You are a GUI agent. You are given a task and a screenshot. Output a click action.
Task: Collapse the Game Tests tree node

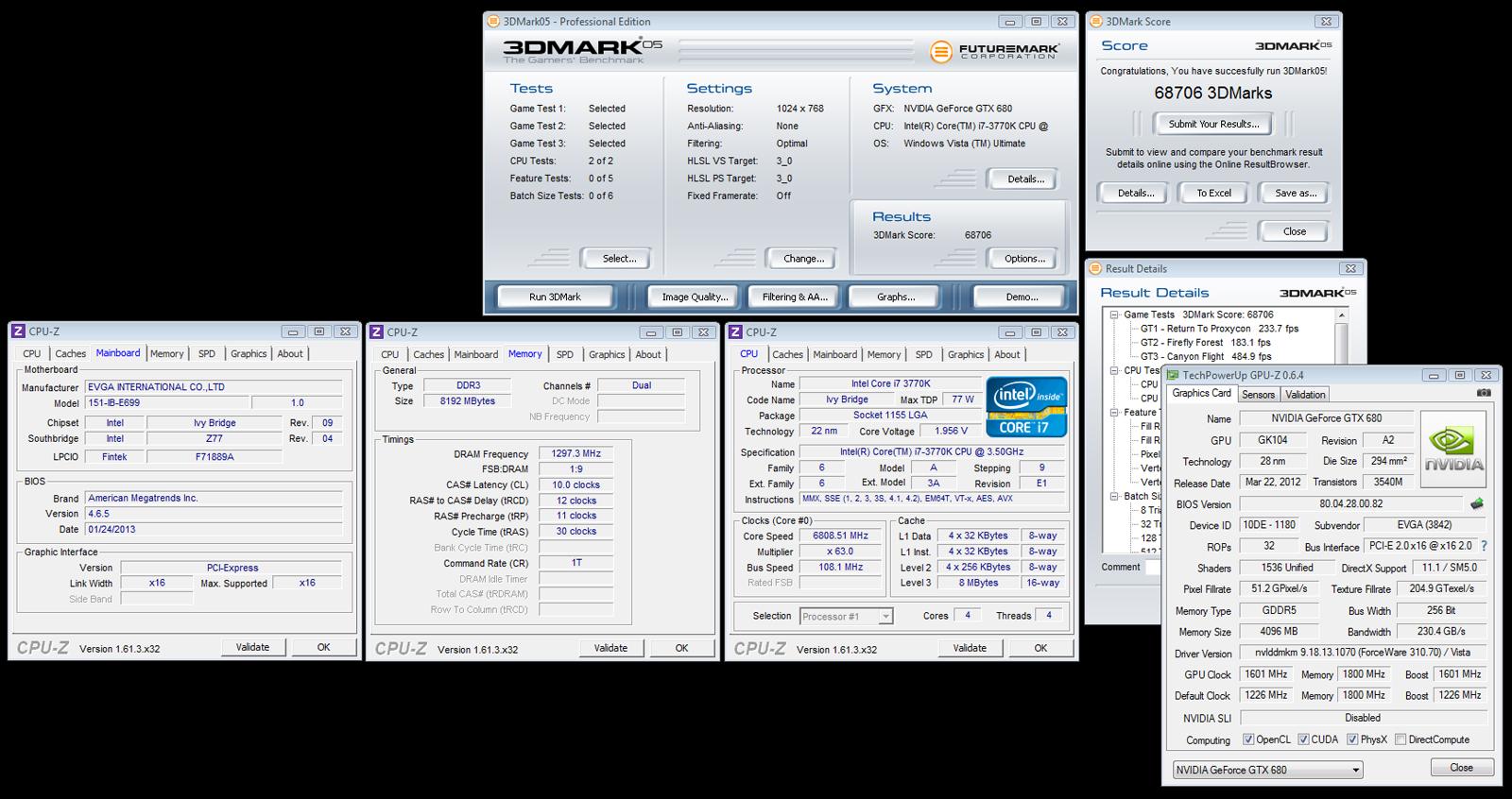(x=1114, y=314)
